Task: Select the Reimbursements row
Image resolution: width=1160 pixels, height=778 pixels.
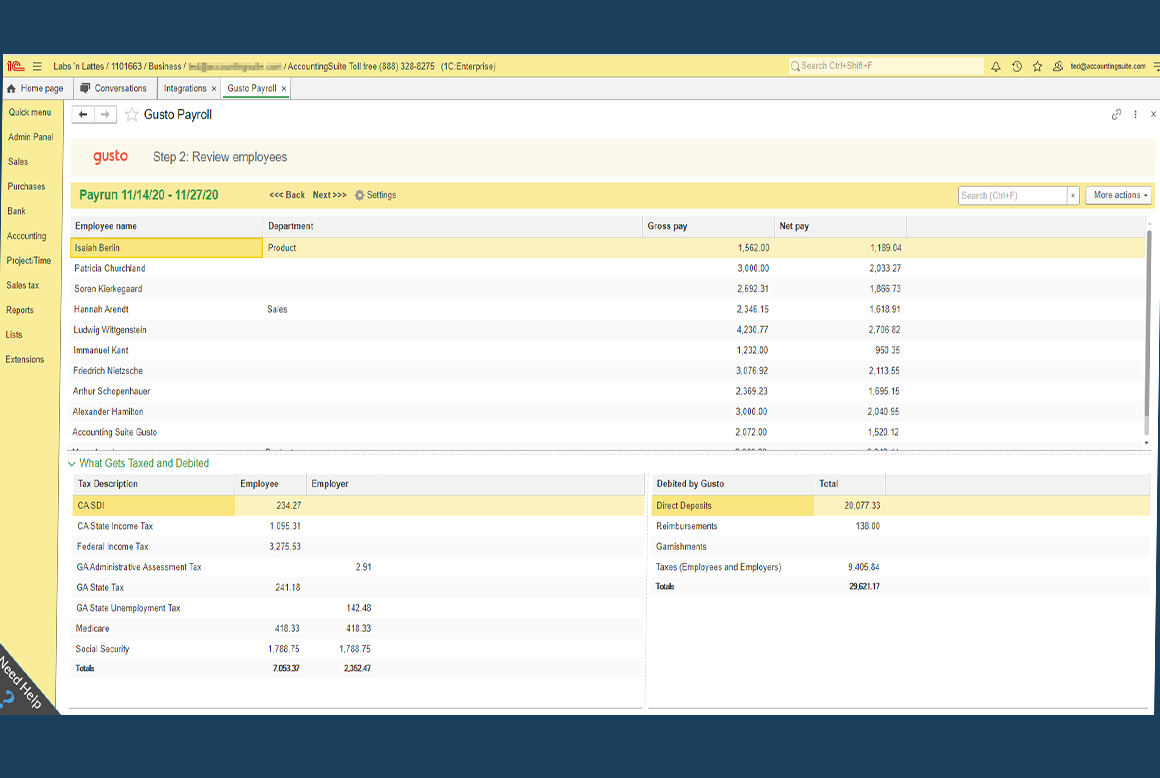Action: [x=900, y=527]
